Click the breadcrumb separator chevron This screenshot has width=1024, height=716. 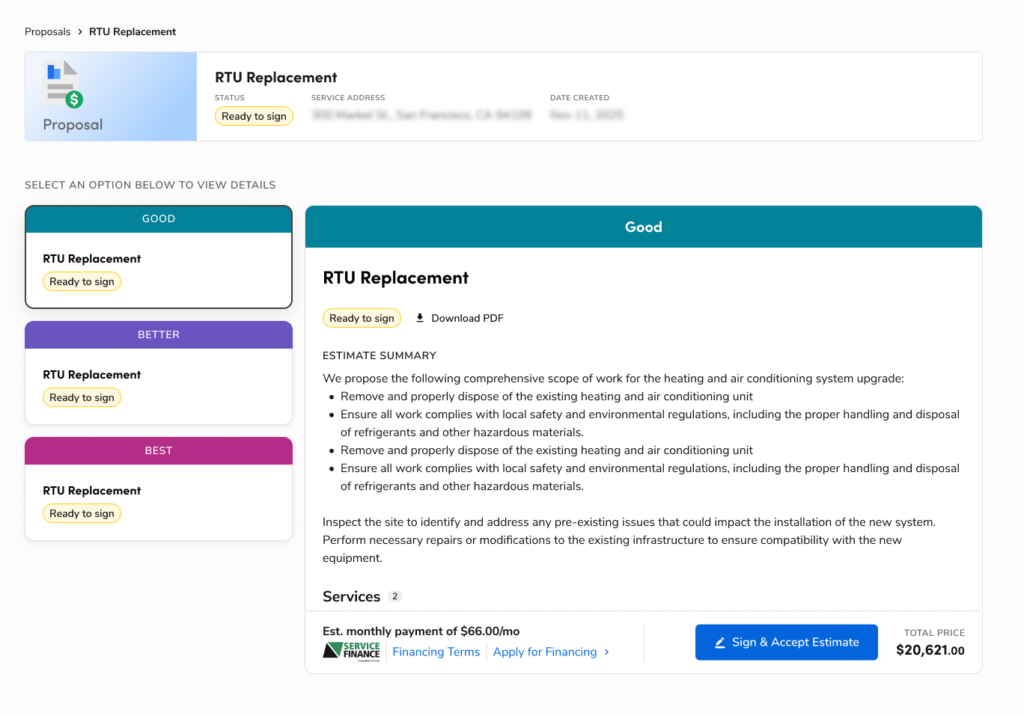tap(80, 32)
